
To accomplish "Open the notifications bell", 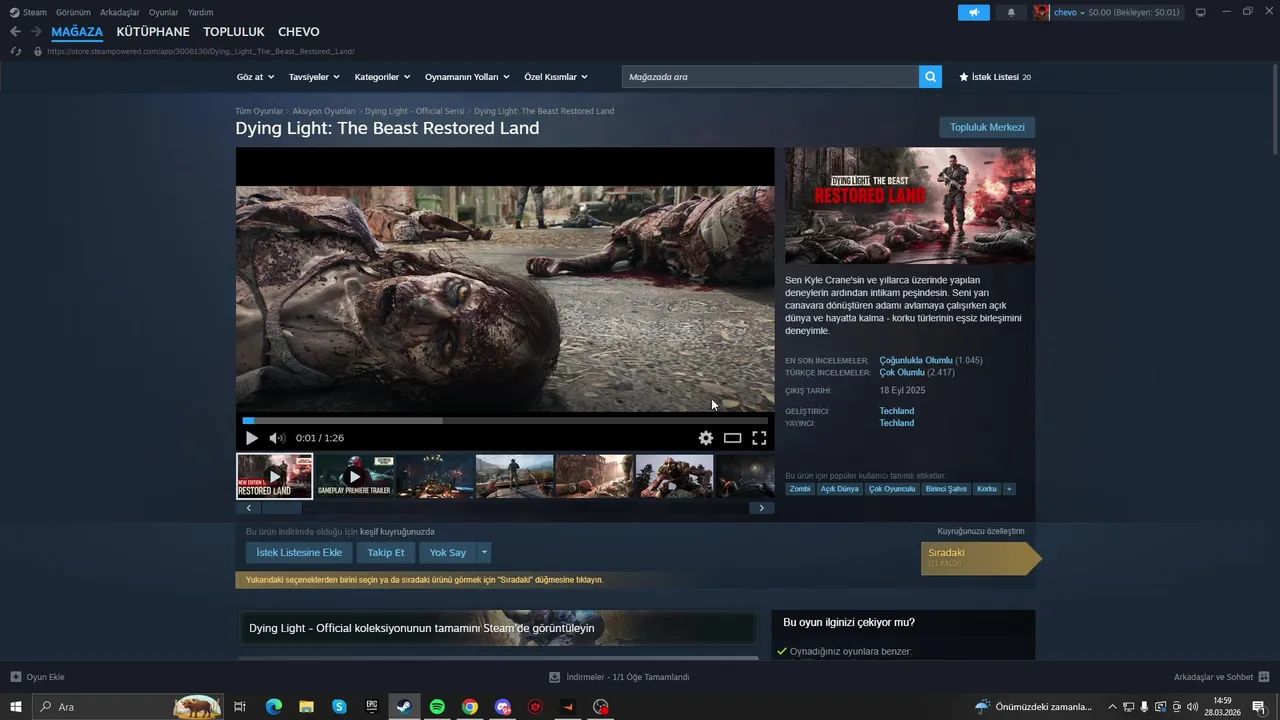I will tap(1011, 12).
